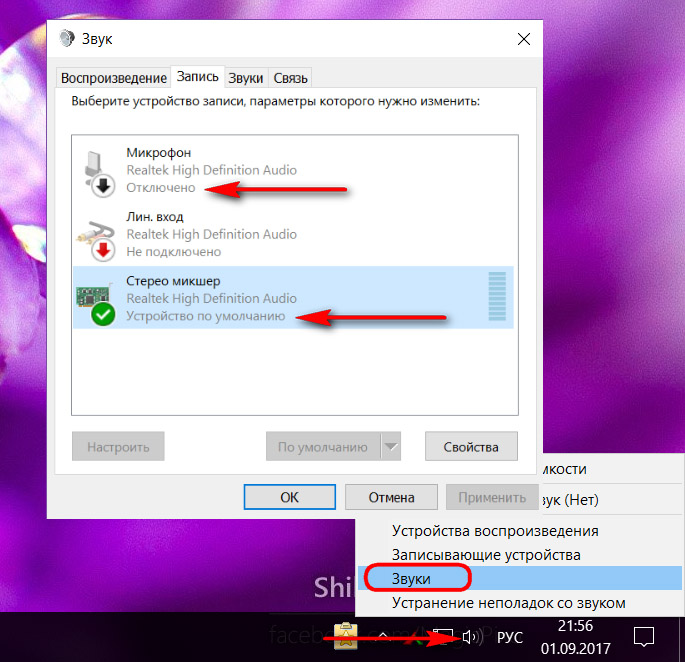Select the Стерео микшер sound card icon
The width and height of the screenshot is (685, 662).
click(x=96, y=304)
